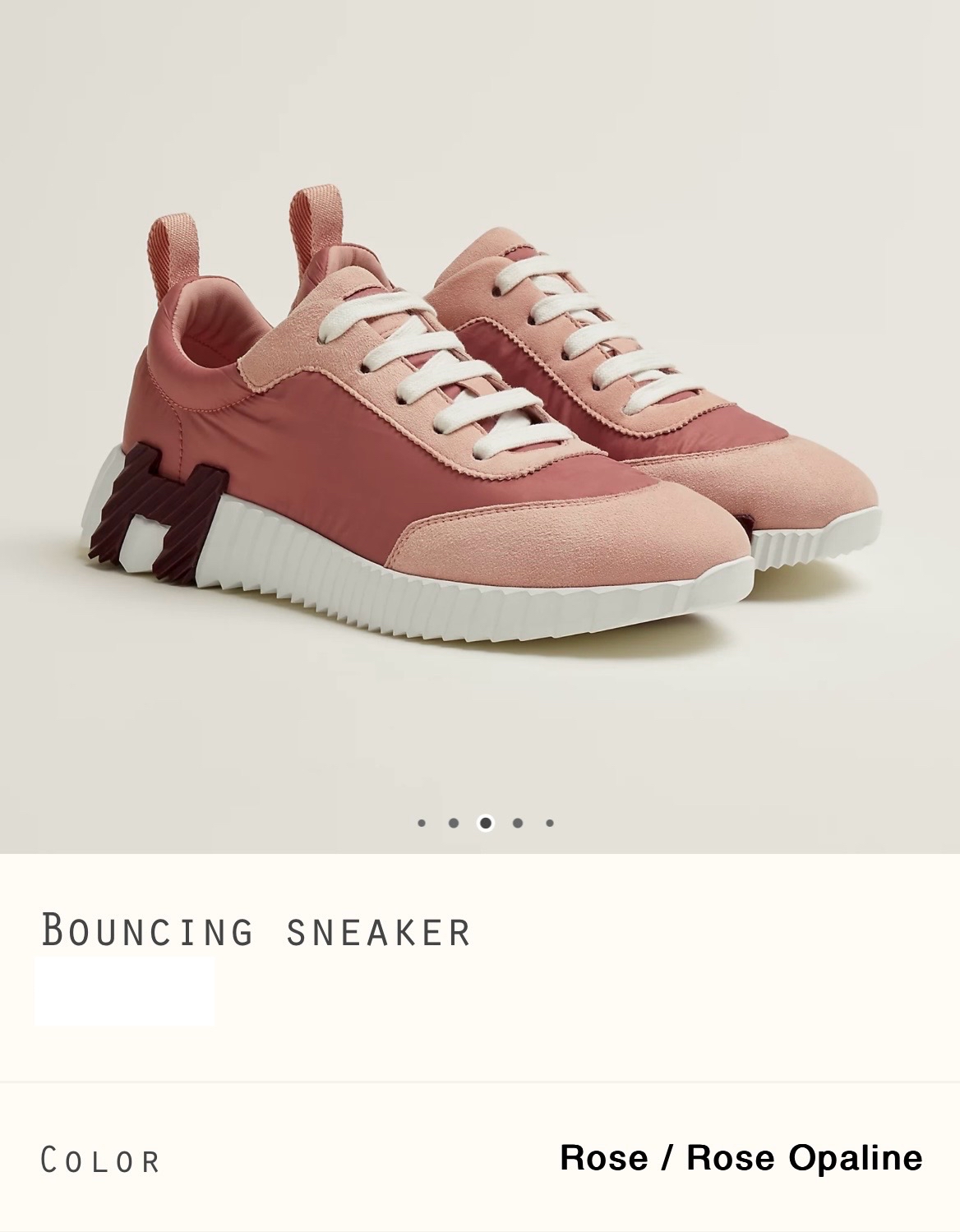Screen dimensions: 960x1232
Task: Select the highlighted third carousel dot
Action: pos(486,823)
